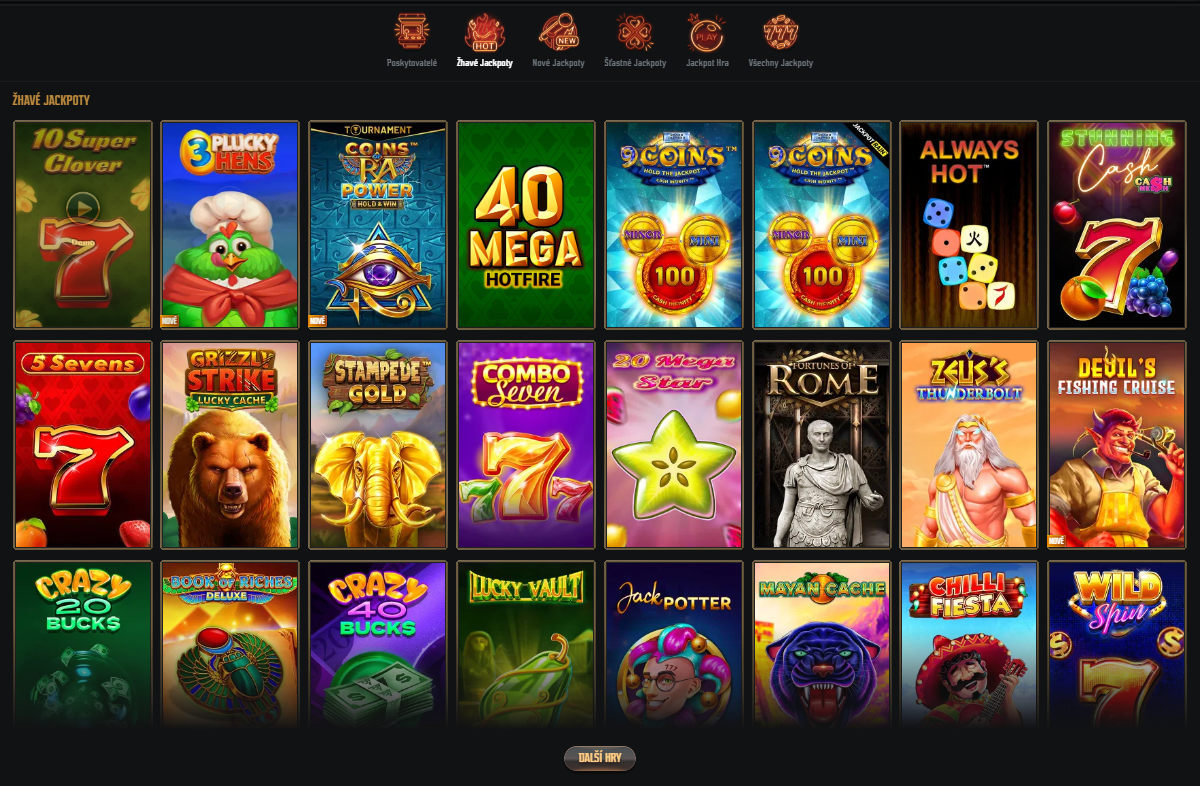Open the Stampede Gold elephant game
The image size is (1200, 786).
[x=378, y=445]
